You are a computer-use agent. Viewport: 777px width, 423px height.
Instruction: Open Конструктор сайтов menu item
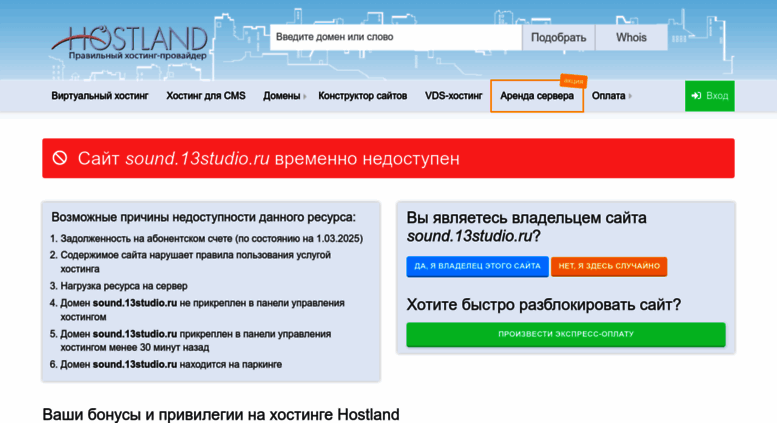pos(362,96)
